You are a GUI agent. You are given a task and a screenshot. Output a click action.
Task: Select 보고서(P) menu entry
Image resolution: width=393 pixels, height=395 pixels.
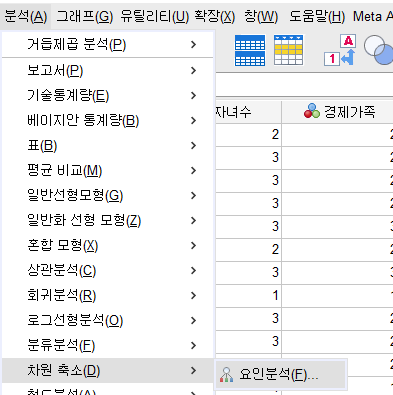pos(107,70)
